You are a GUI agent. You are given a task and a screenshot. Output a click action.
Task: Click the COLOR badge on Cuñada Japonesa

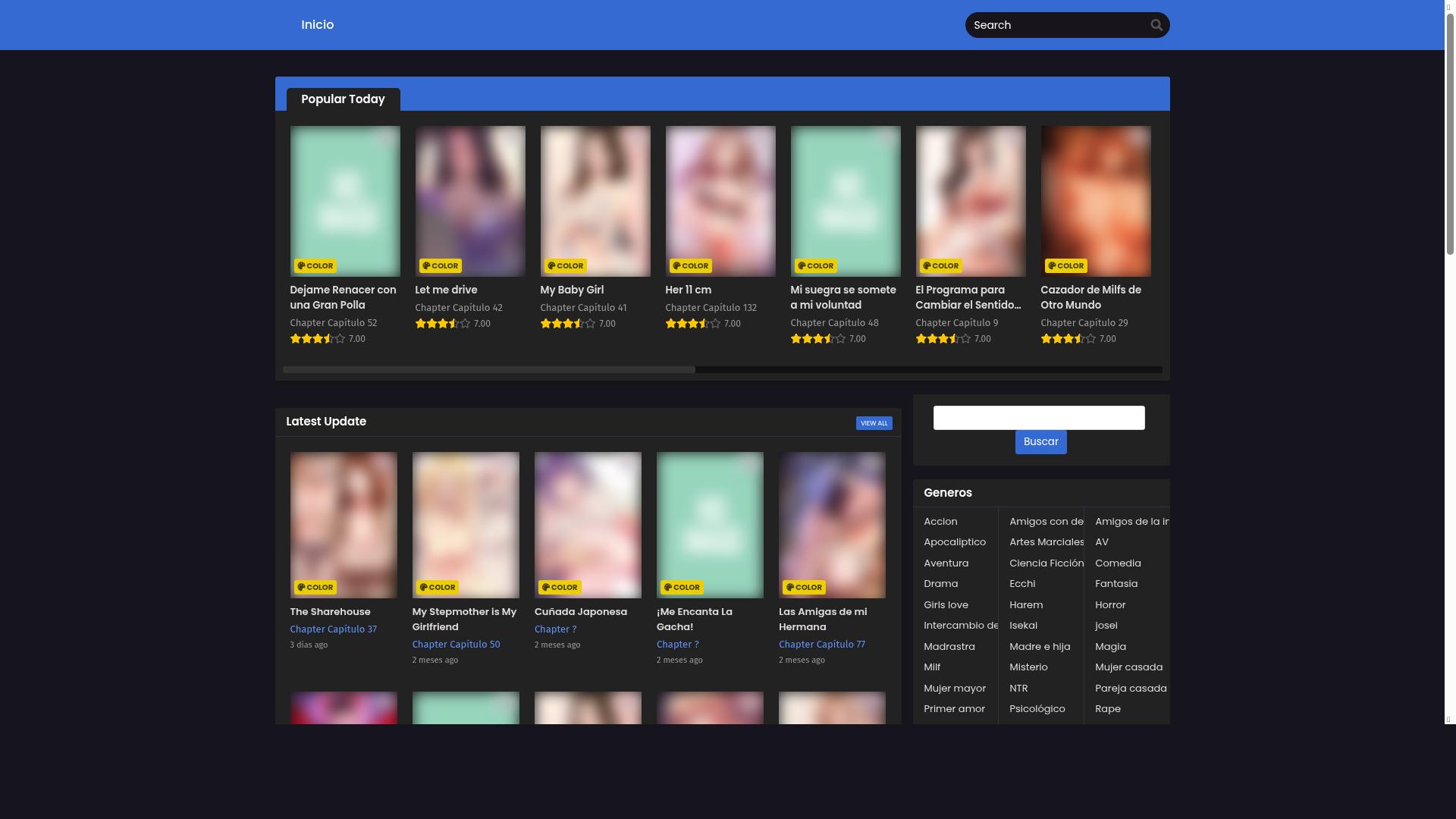[560, 587]
